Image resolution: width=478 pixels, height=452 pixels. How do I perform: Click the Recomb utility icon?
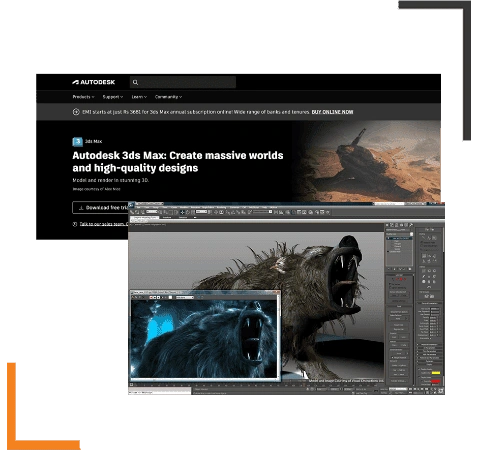pyautogui.click(x=424, y=277)
